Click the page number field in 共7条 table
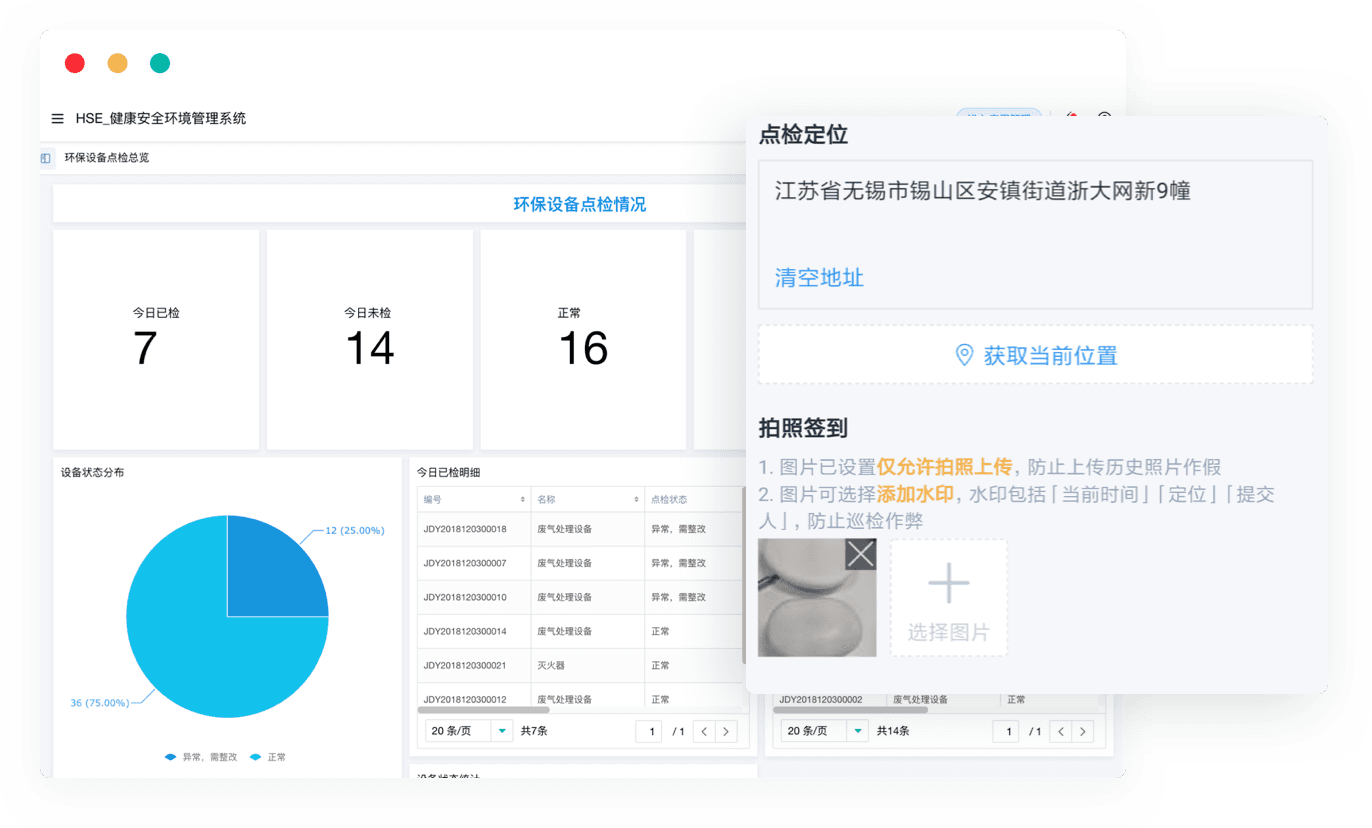Viewport: 1372px width, 828px height. coord(649,732)
